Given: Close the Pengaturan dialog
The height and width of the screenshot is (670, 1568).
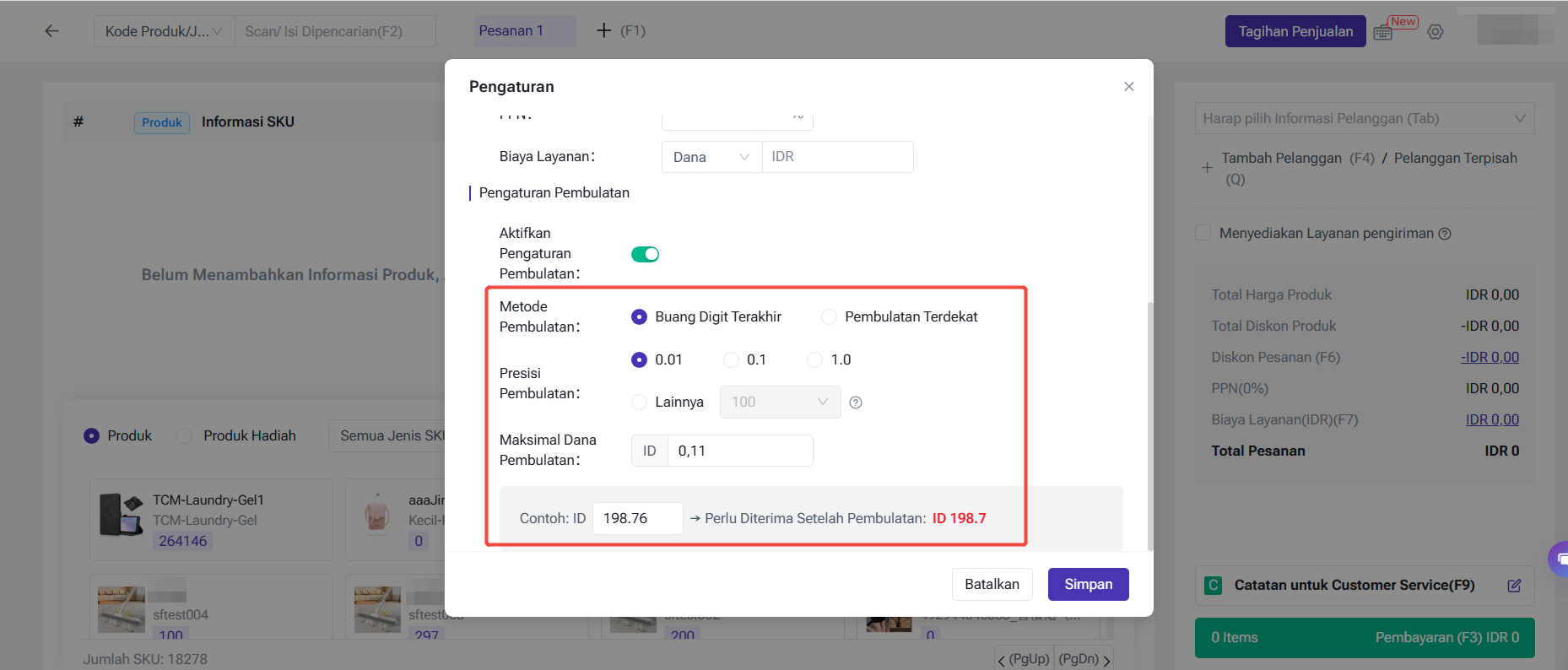Looking at the screenshot, I should tap(1128, 87).
